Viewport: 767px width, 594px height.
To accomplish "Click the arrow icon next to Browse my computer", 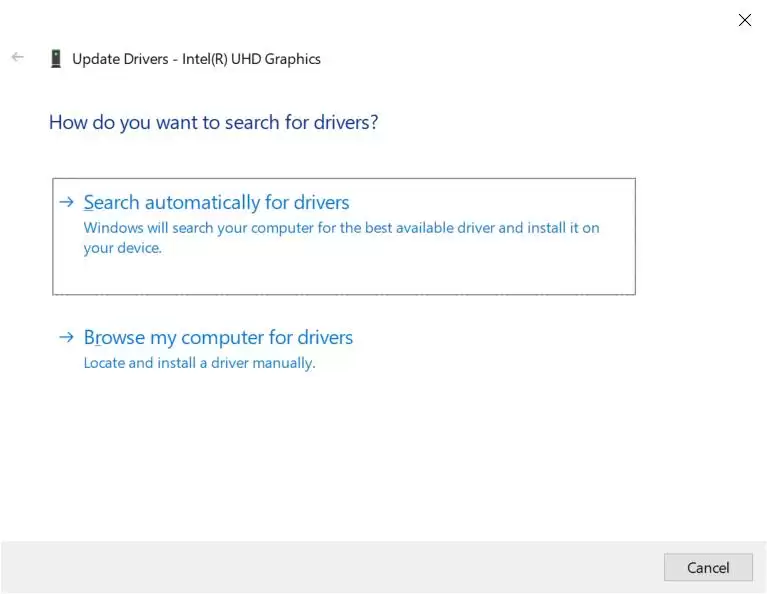I will click(67, 337).
